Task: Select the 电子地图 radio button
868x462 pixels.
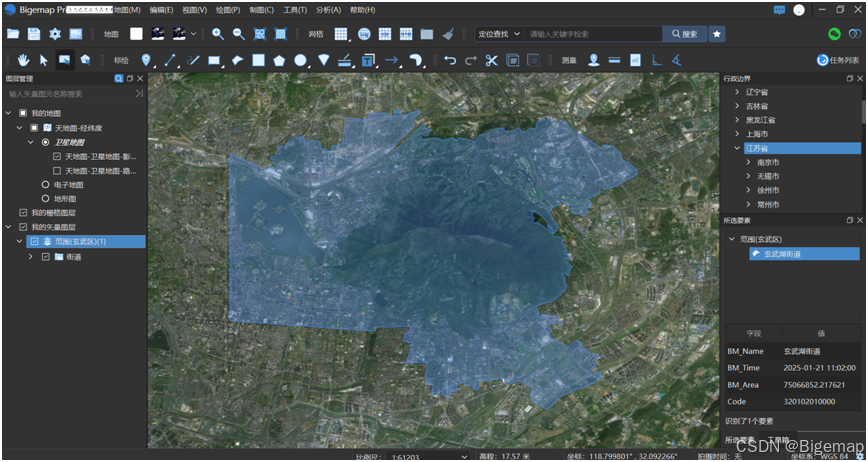Action: coord(45,185)
